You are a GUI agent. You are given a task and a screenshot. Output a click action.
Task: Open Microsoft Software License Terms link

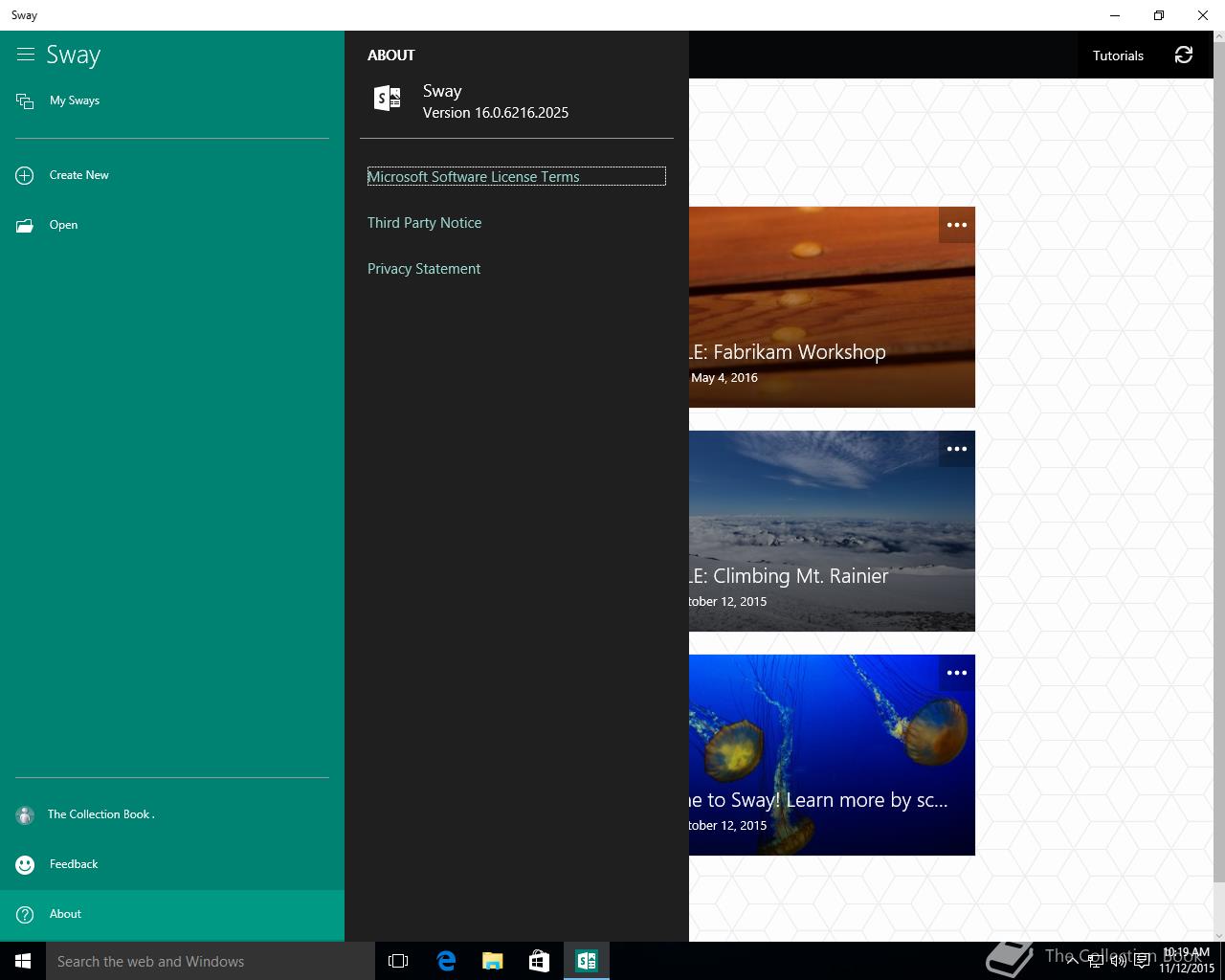(x=474, y=177)
